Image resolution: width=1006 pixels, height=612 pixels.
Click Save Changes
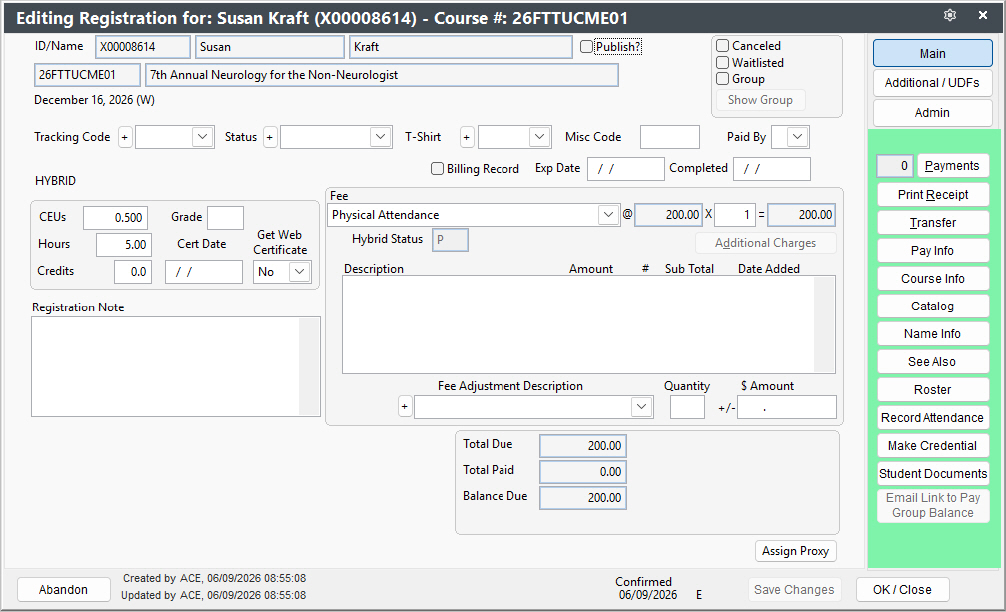794,590
